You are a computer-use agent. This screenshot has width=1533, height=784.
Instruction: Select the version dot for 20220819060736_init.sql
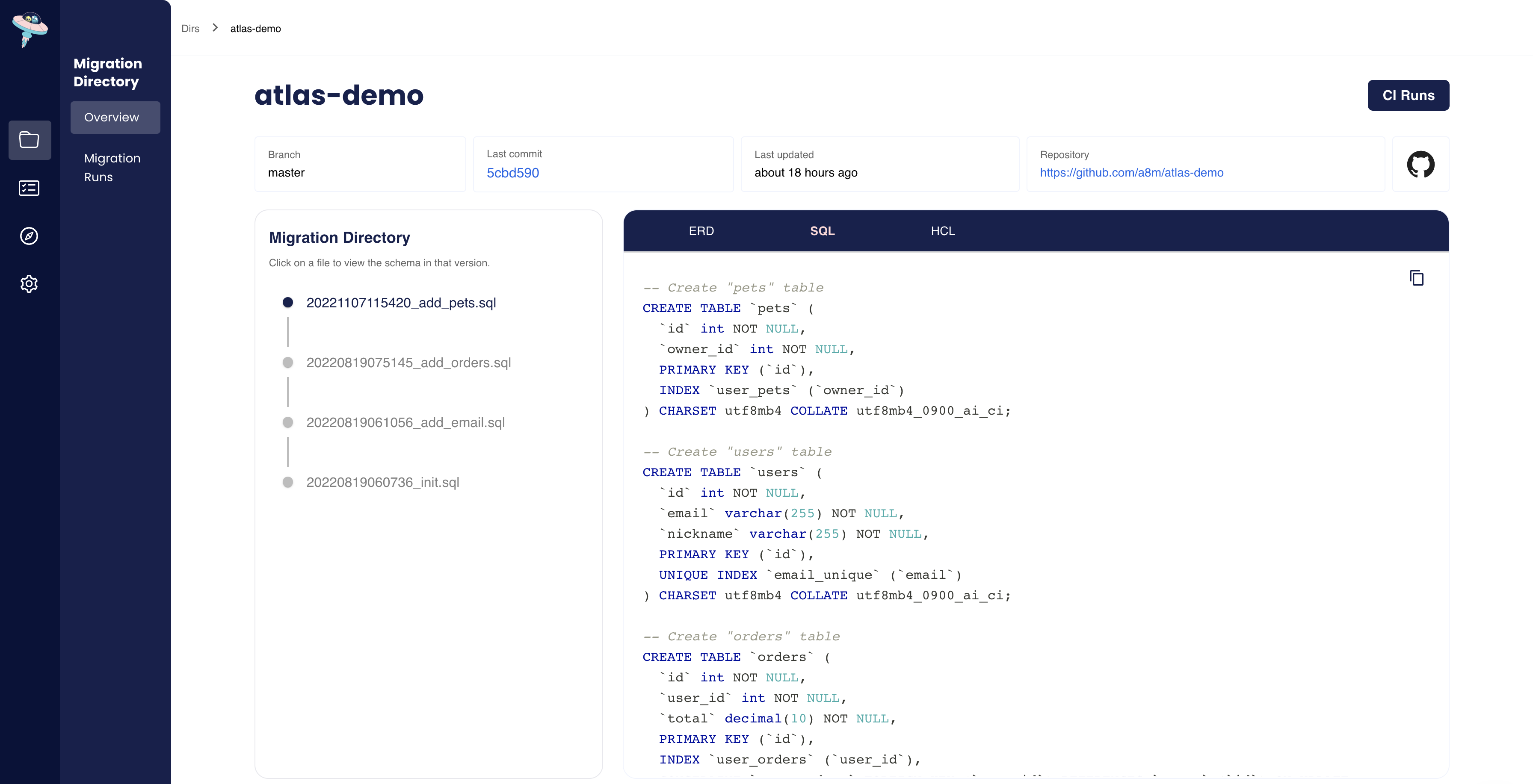[x=289, y=483]
